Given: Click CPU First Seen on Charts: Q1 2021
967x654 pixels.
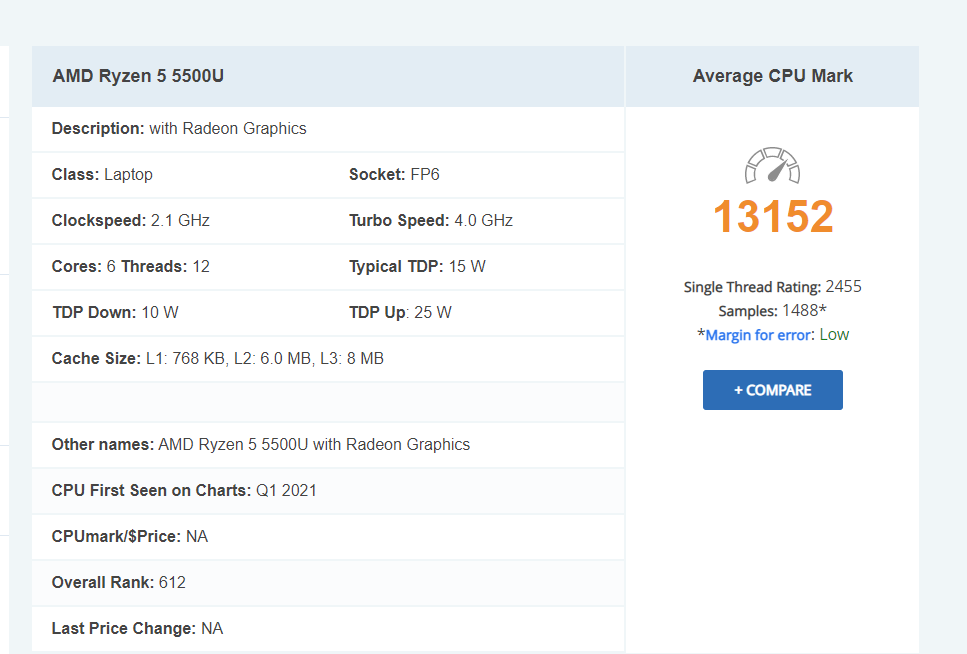Looking at the screenshot, I should point(184,490).
